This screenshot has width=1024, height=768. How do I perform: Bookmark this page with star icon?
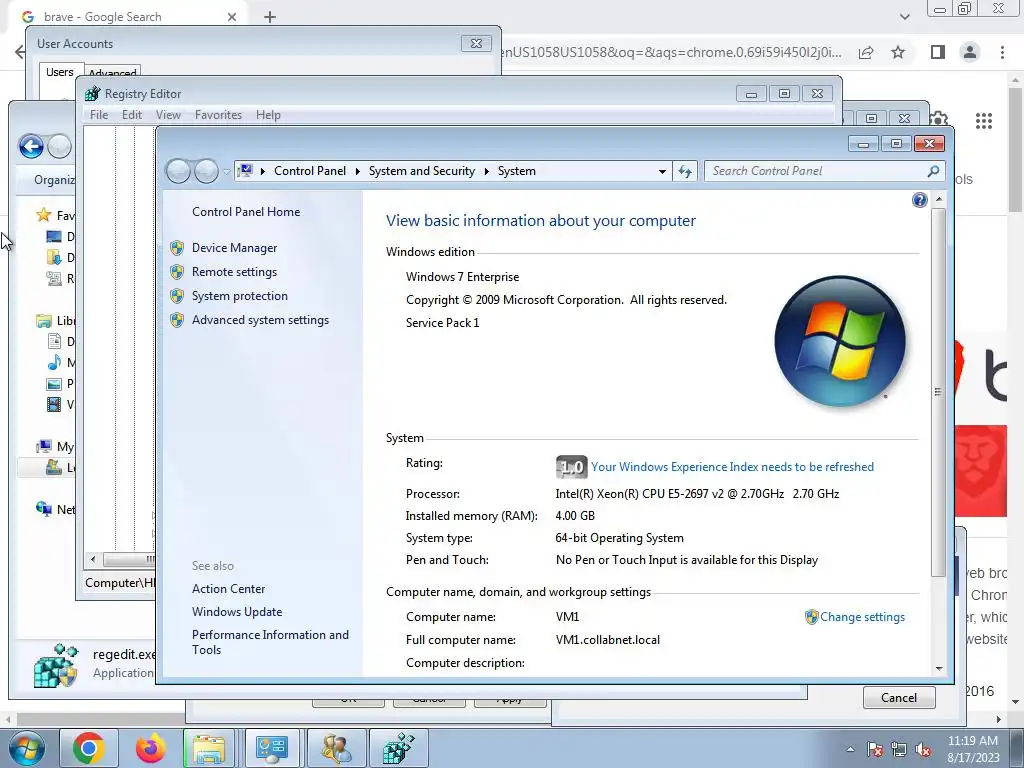click(x=898, y=52)
